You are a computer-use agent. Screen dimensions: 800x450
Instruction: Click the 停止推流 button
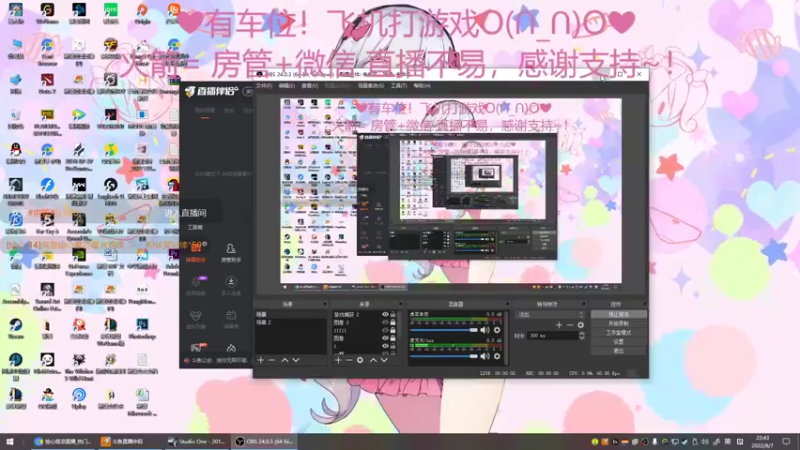(x=619, y=315)
